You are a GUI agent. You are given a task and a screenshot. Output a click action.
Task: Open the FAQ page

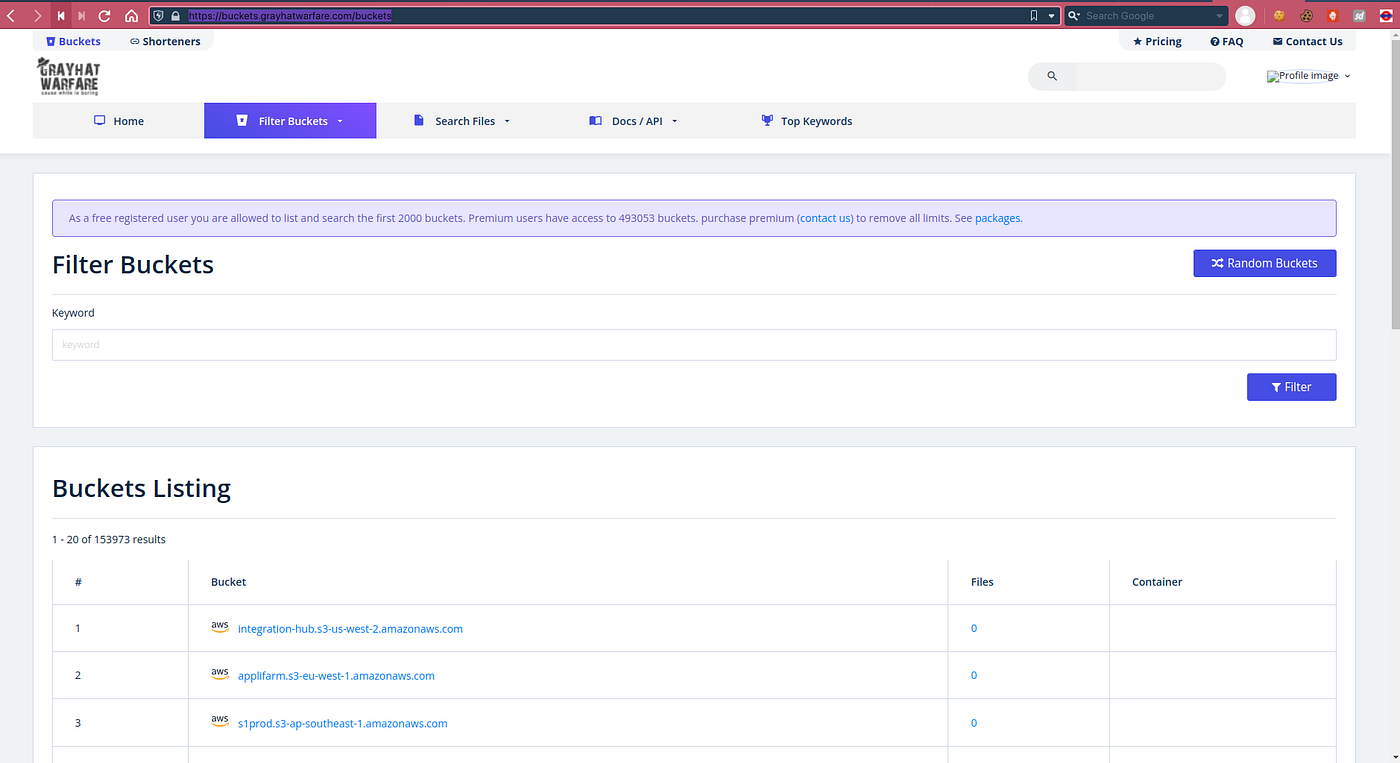(1226, 41)
